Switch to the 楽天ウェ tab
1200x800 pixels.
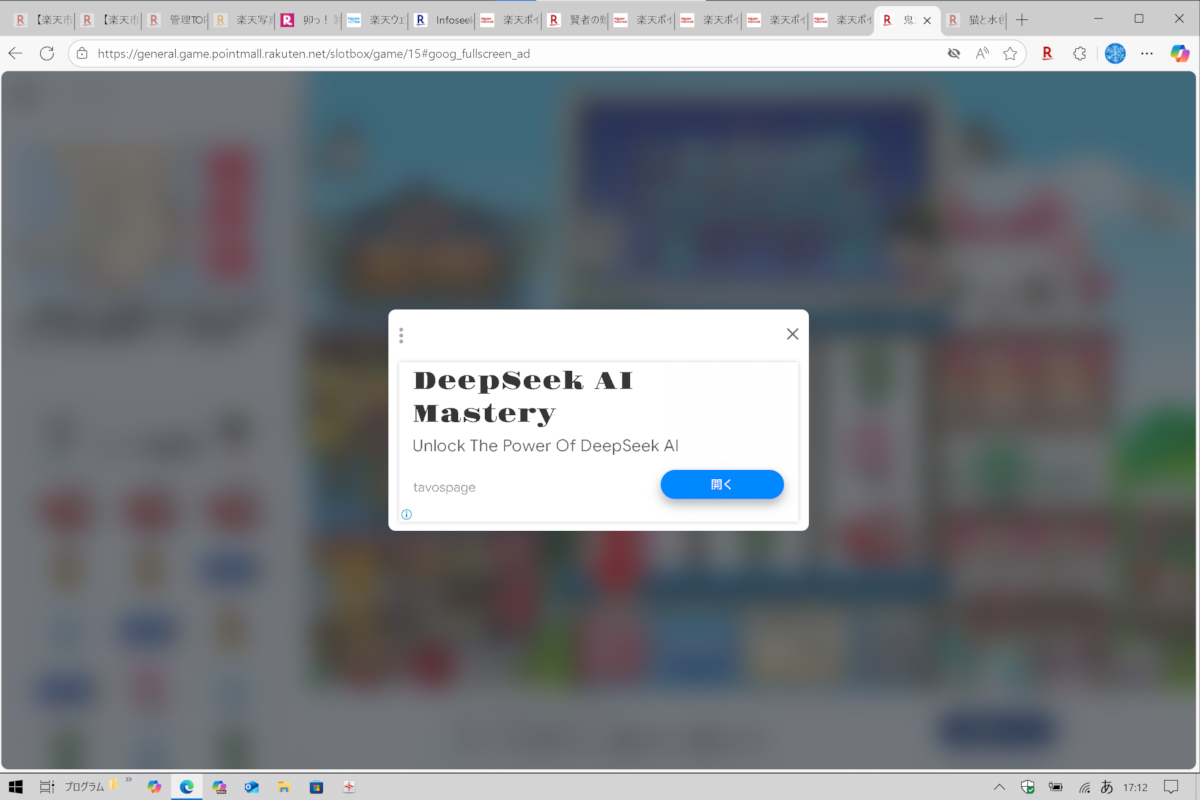click(376, 20)
